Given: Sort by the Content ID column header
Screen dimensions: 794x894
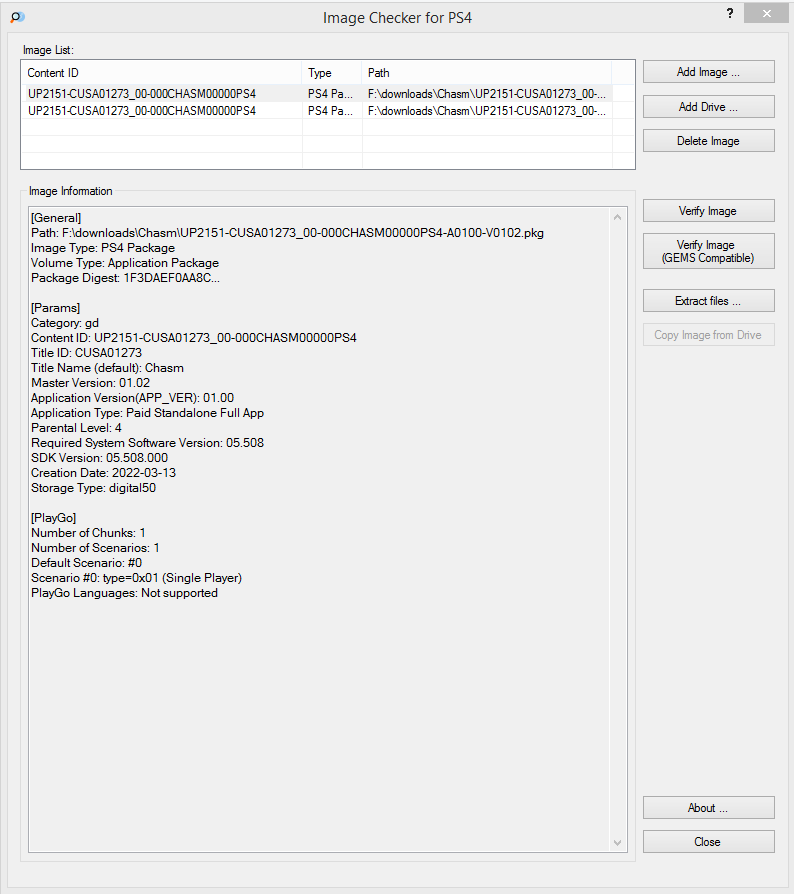Looking at the screenshot, I should click(x=161, y=73).
